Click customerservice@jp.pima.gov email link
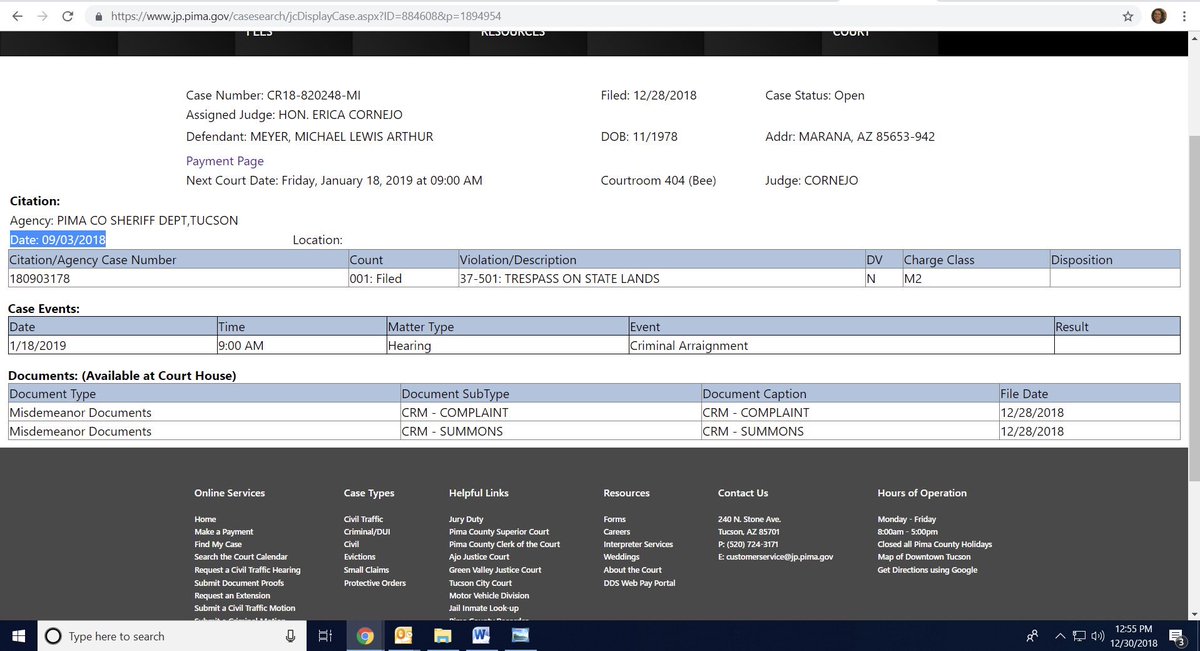 click(779, 557)
